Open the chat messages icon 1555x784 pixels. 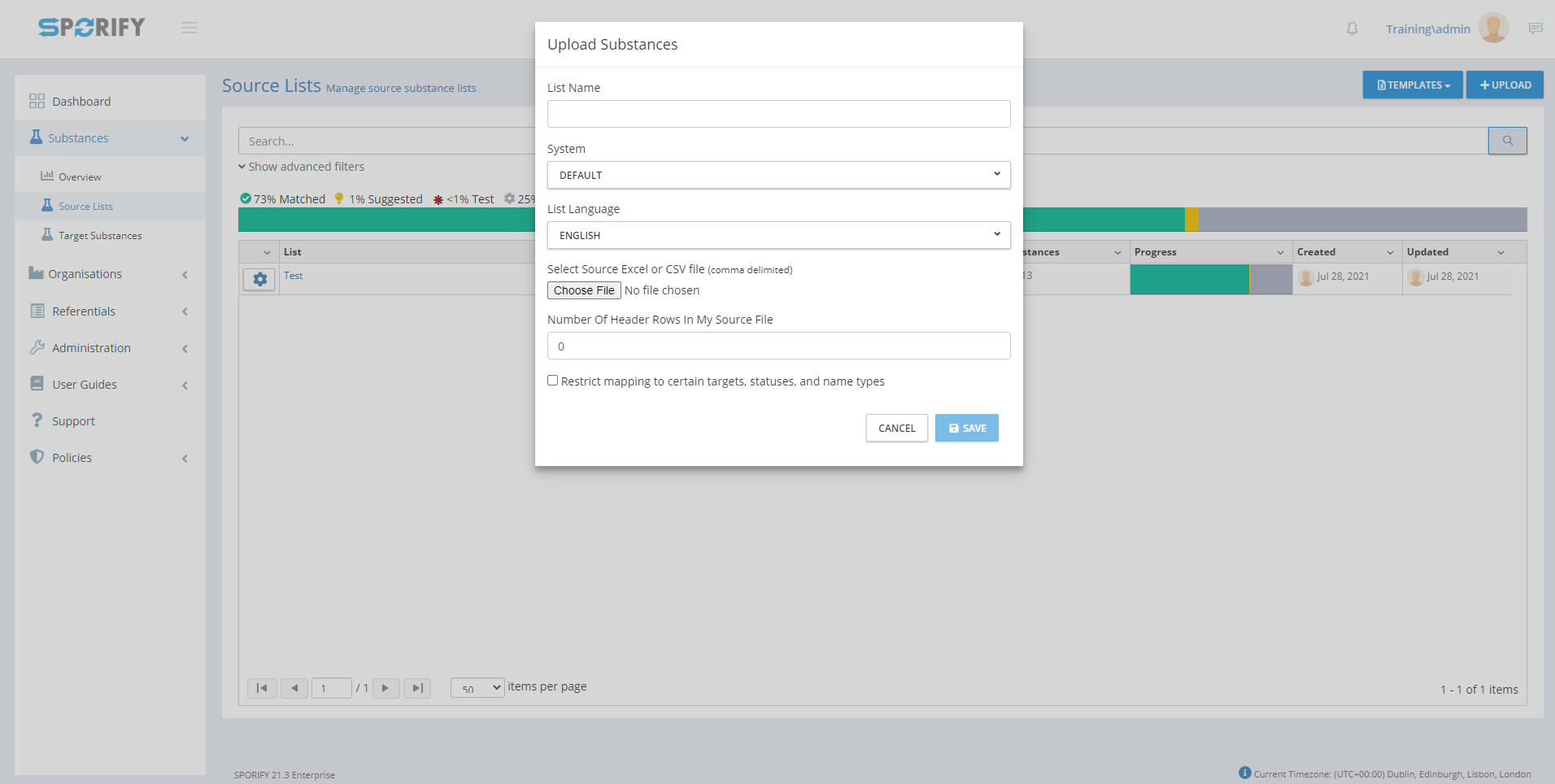click(1535, 28)
